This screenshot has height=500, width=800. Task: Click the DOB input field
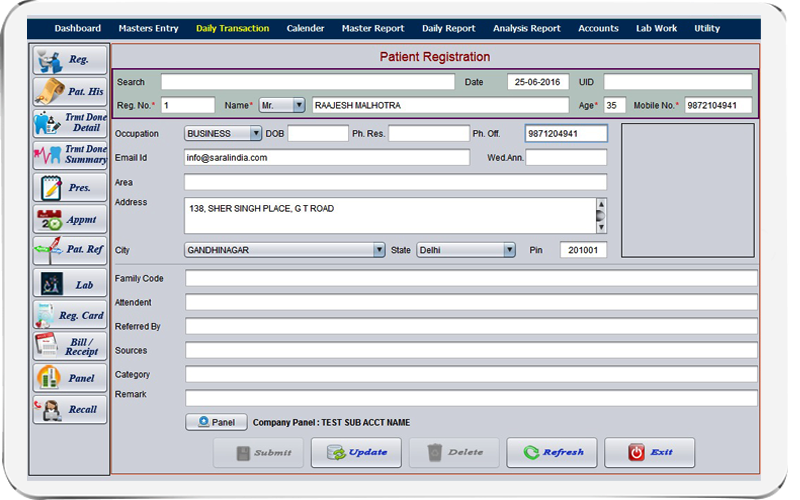318,134
